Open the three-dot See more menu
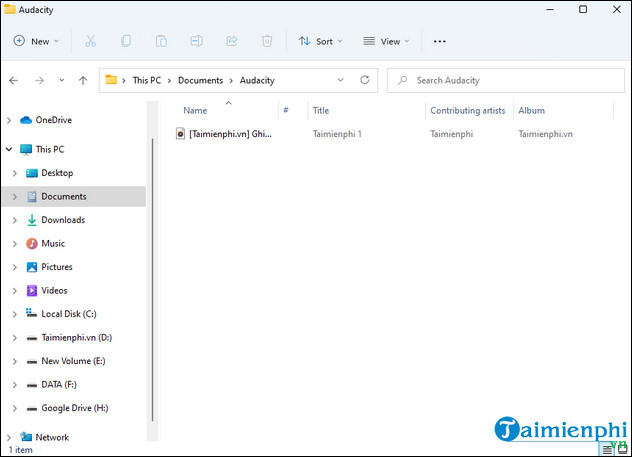 [x=439, y=41]
